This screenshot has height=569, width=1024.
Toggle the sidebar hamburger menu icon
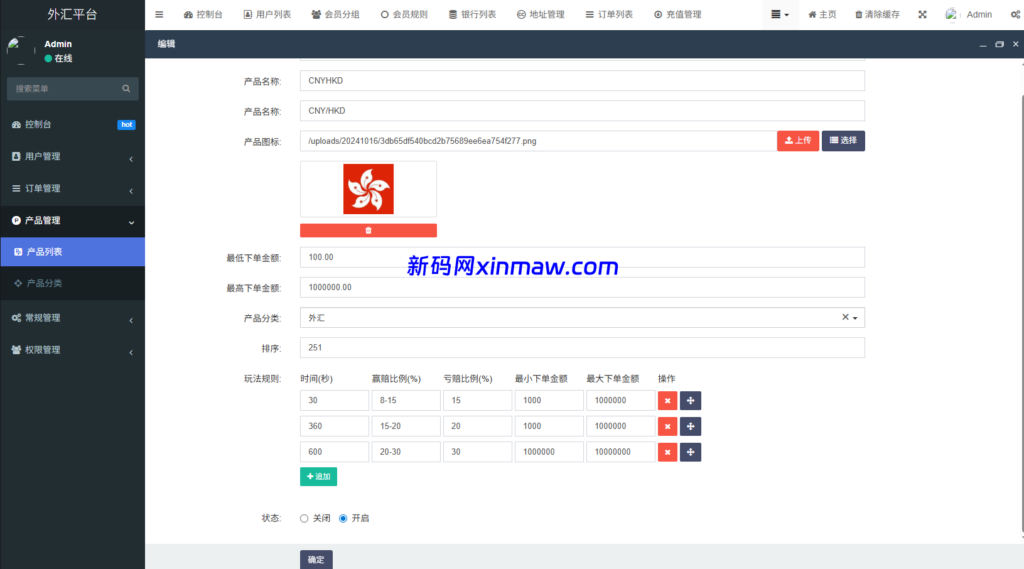pos(159,14)
